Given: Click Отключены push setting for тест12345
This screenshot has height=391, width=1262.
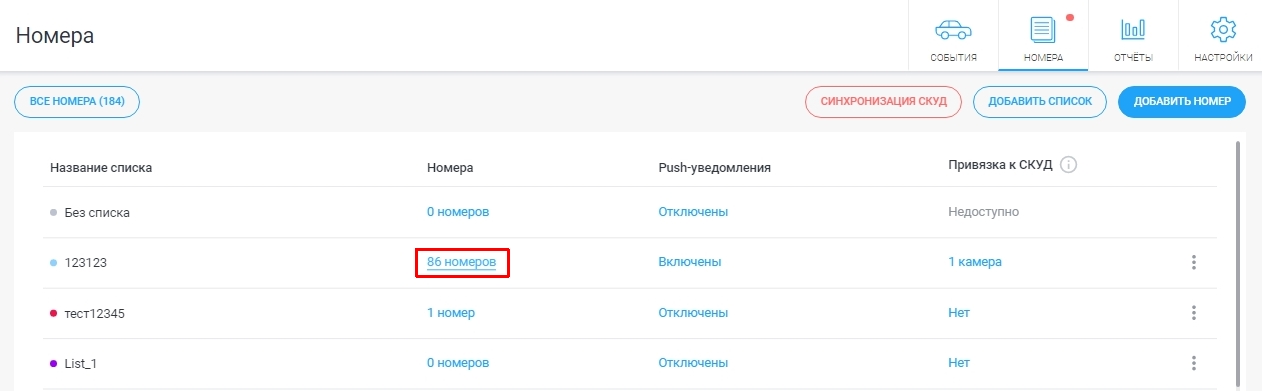Looking at the screenshot, I should coord(692,313).
